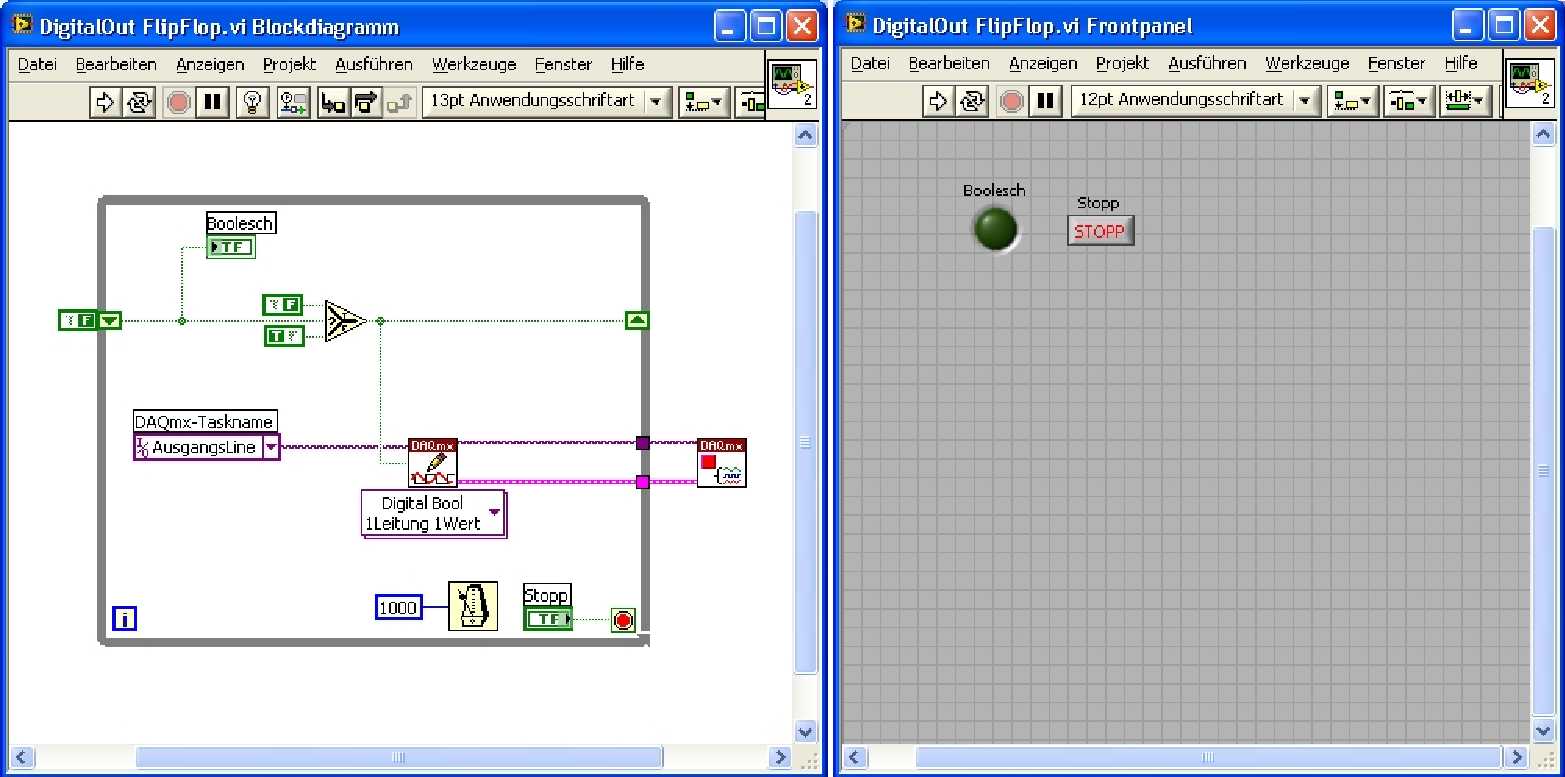Open the distribute objects dropdown in Blockdiagramm
Viewport: 1565px width, 777px height.
click(751, 102)
